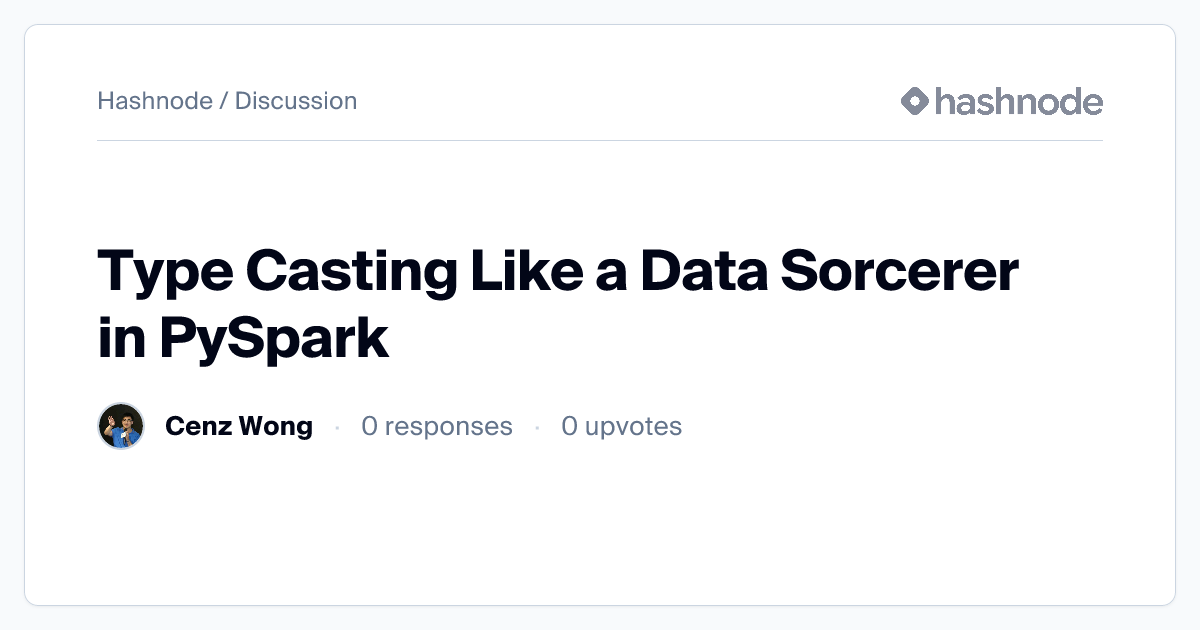Click the slash between Hashnode and Discussion
Viewport: 1200px width, 630px height.
point(224,101)
